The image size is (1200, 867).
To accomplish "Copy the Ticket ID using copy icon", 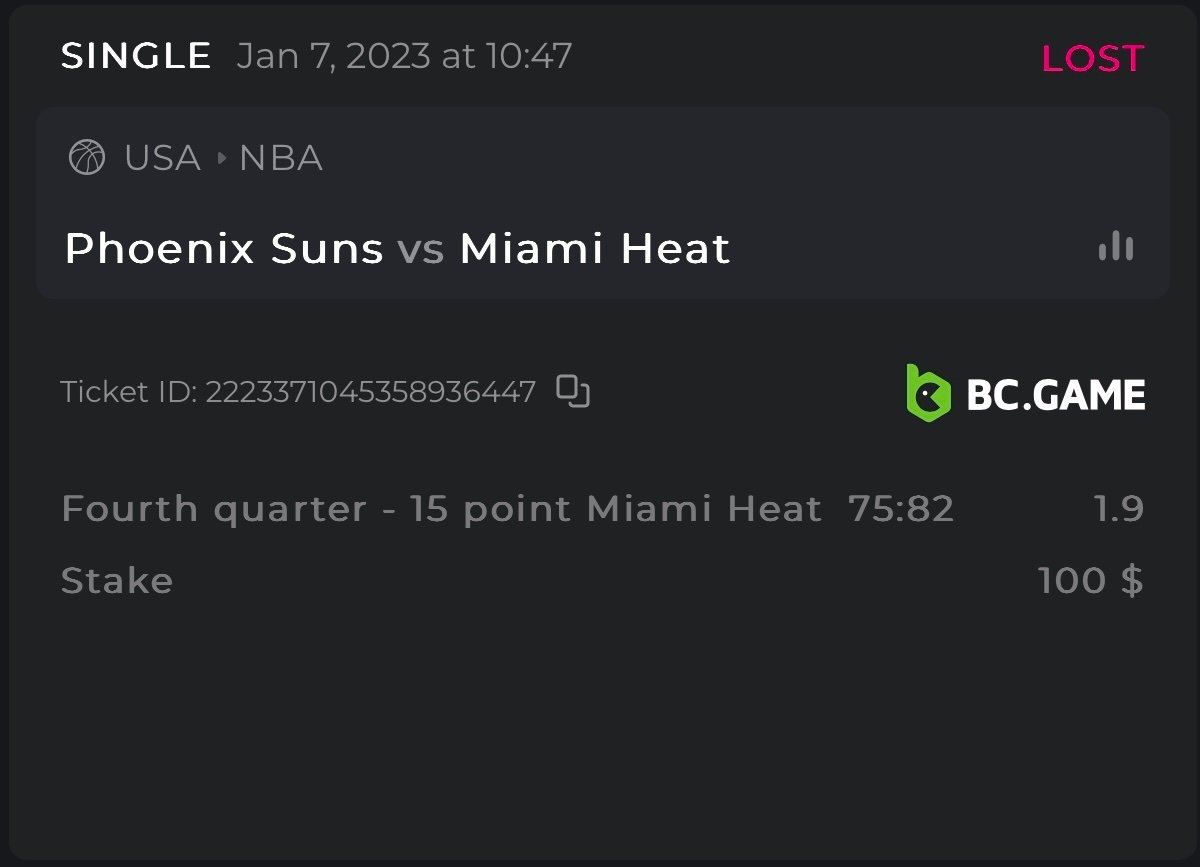I will (573, 391).
